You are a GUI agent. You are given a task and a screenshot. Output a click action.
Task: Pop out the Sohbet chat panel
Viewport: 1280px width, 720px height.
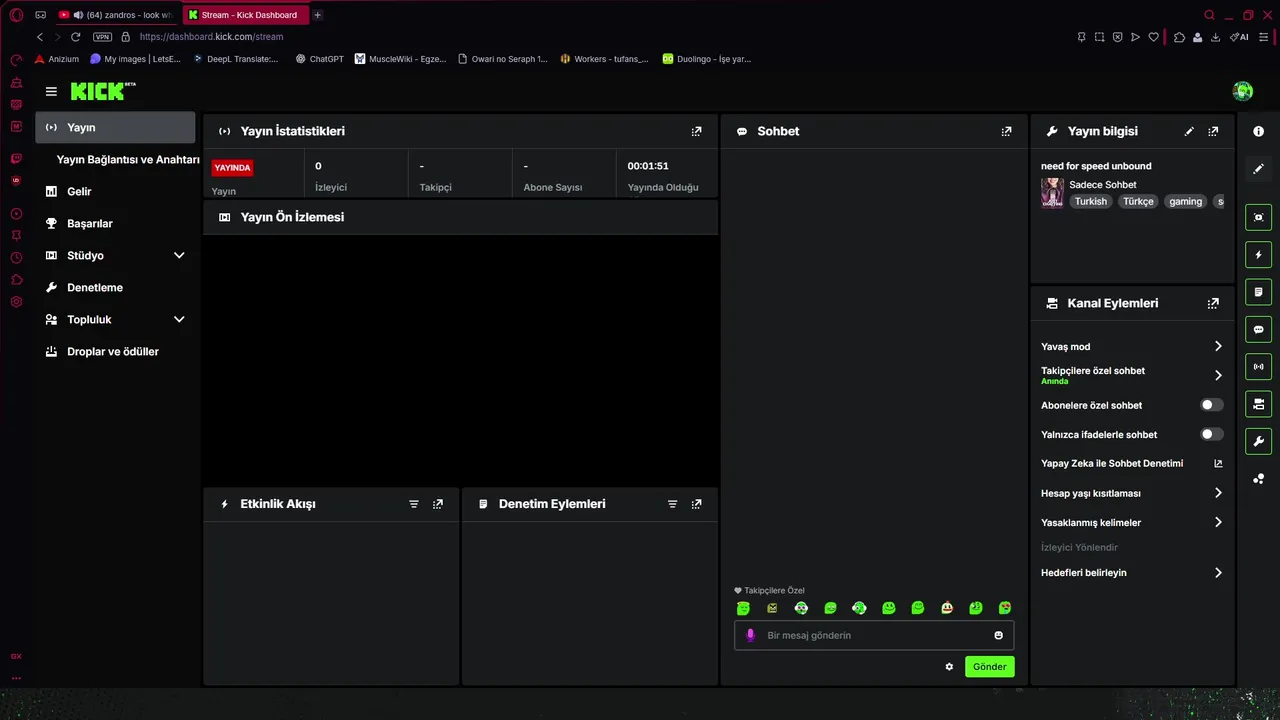[x=1007, y=131]
